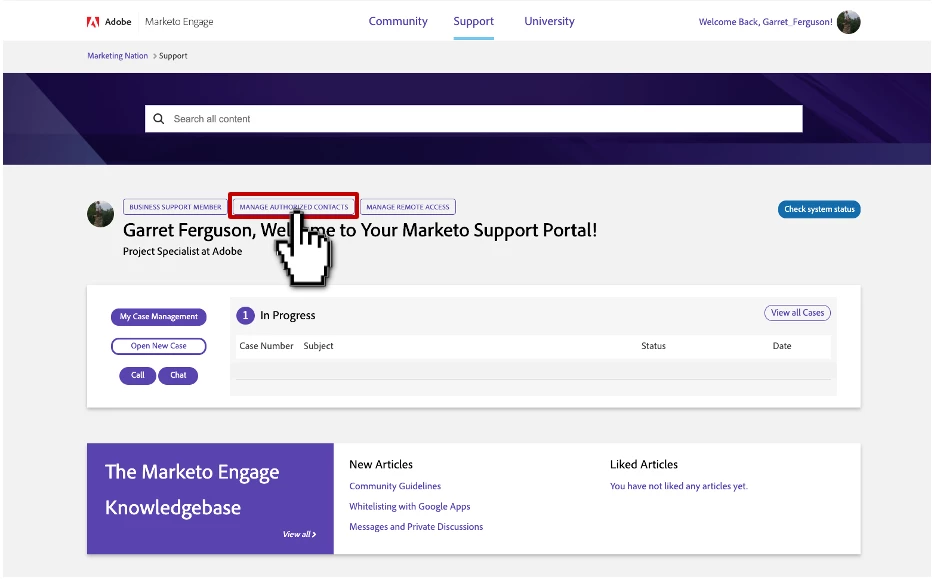Viewport: 932px width, 579px height.
Task: Click the Case Number column header
Action: click(266, 346)
